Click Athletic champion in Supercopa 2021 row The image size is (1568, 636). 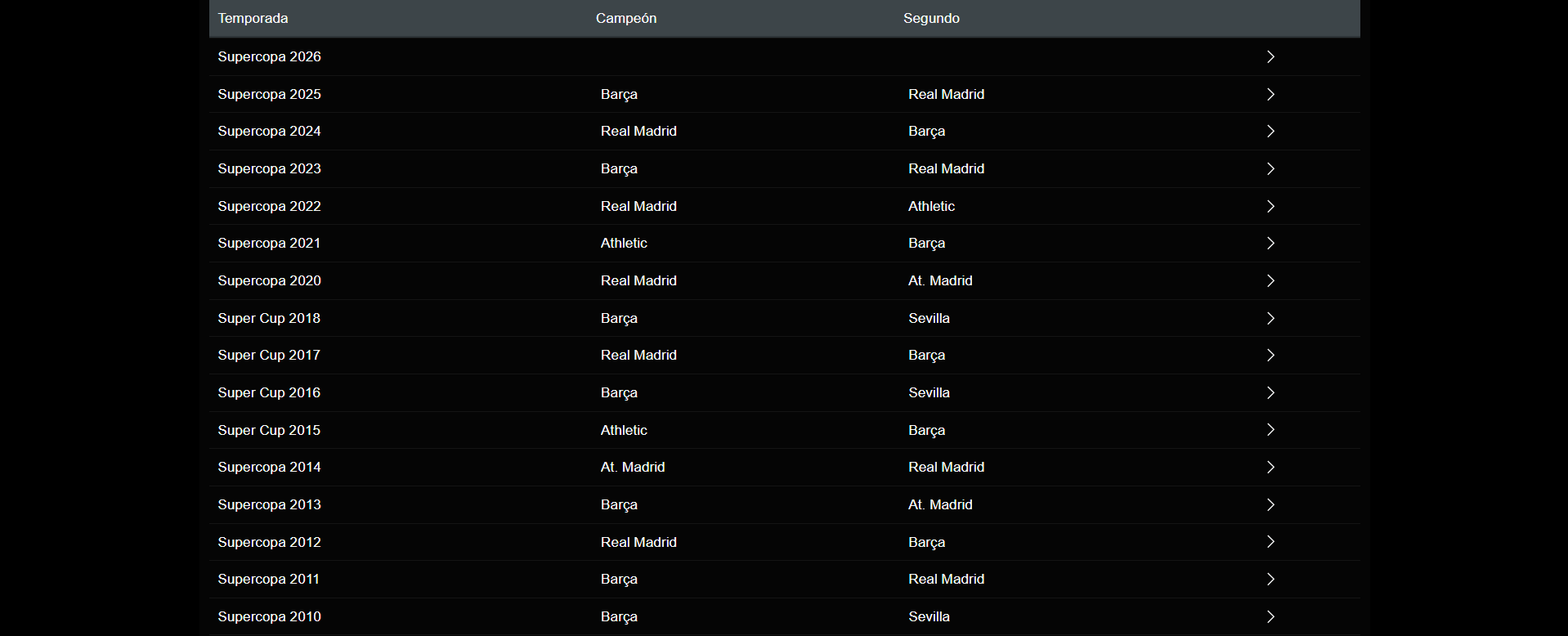(x=624, y=243)
